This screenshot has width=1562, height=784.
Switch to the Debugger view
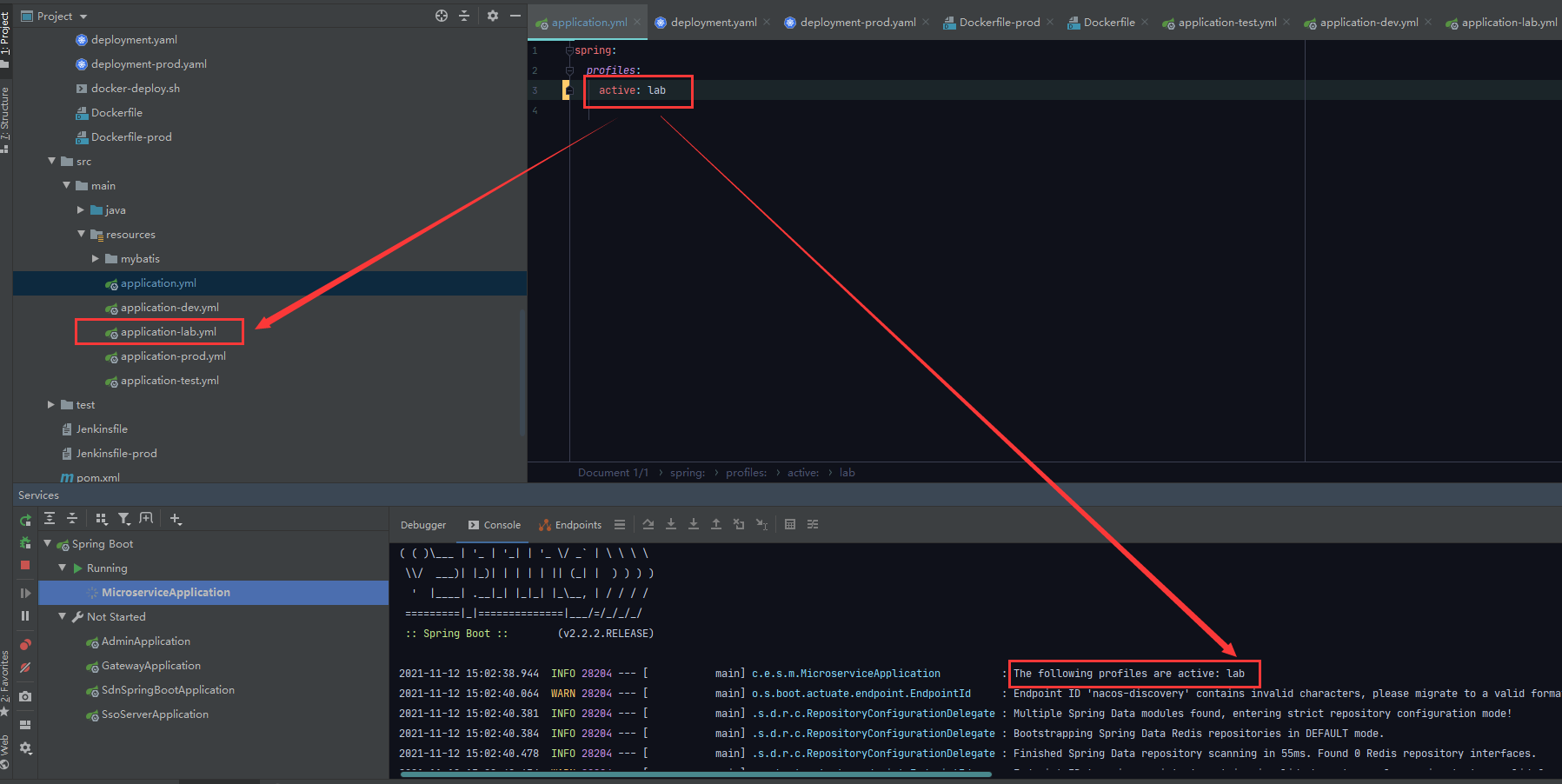[422, 524]
